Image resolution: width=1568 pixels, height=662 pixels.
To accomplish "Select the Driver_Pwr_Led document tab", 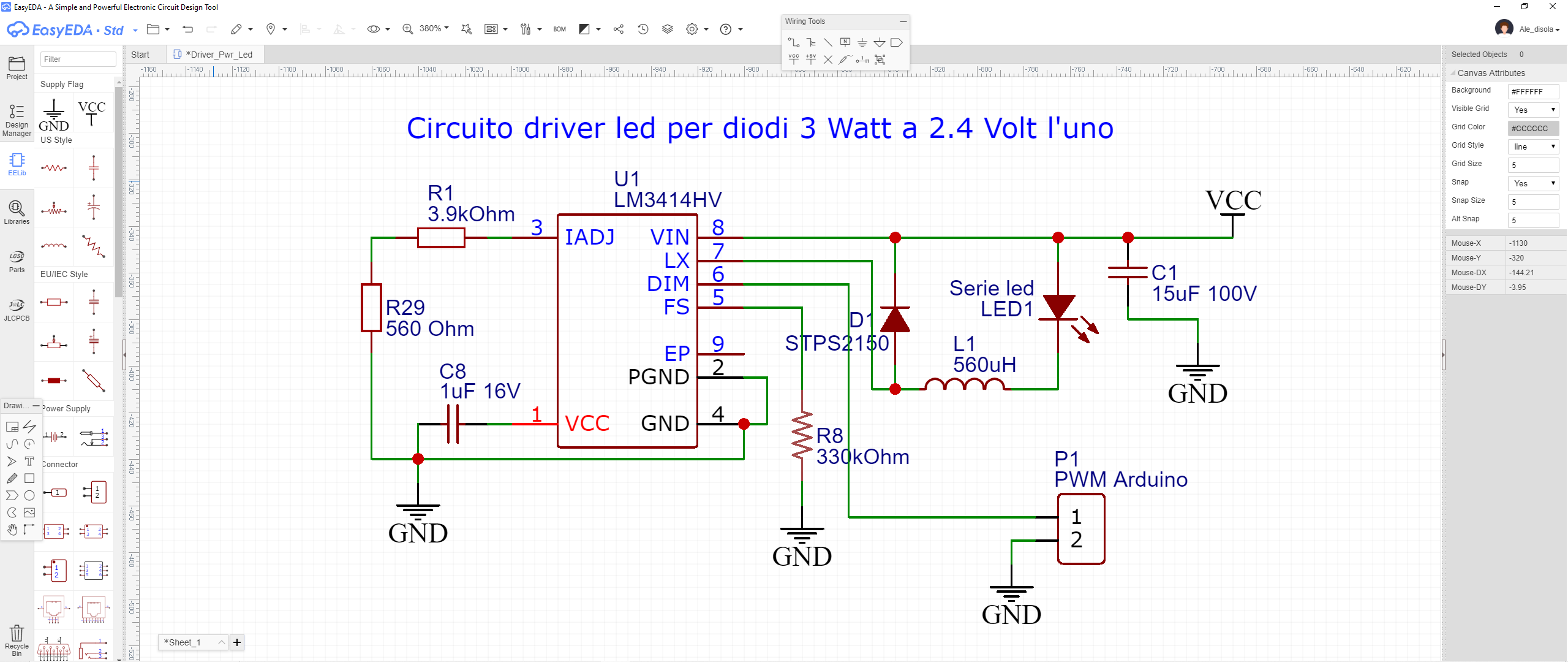I will 219,55.
